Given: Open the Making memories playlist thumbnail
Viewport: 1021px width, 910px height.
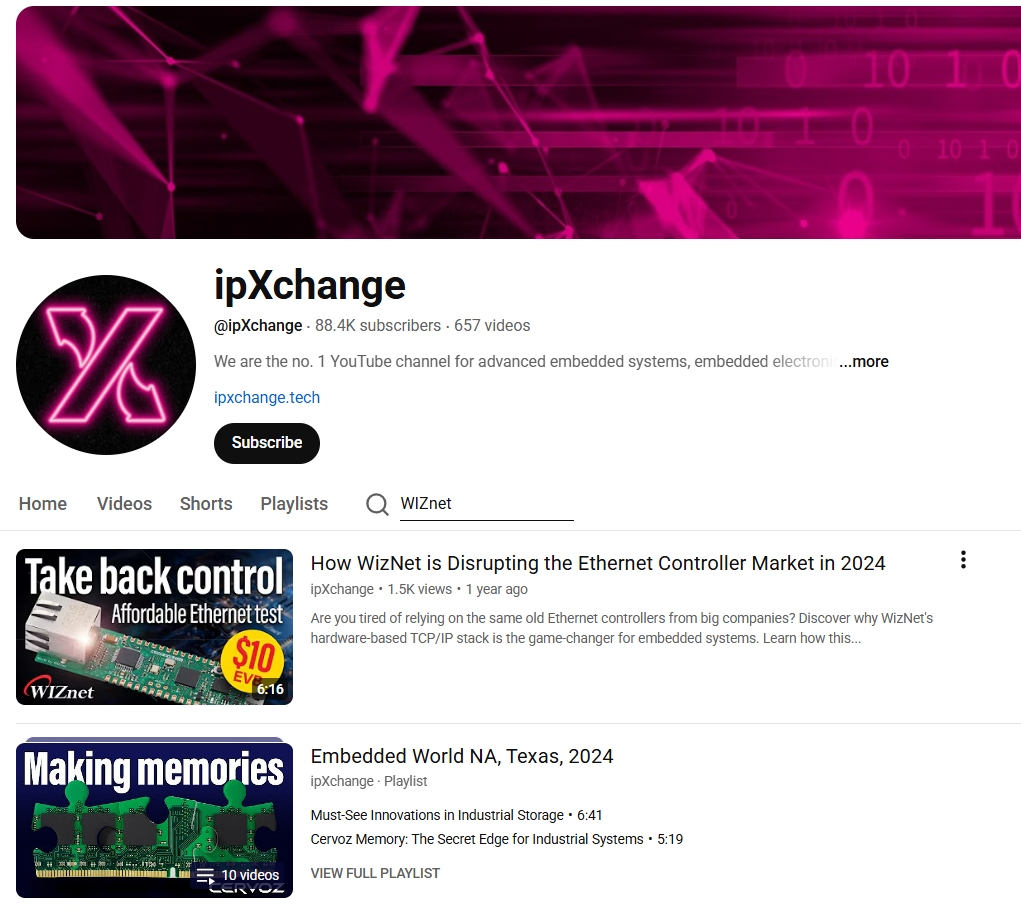Looking at the screenshot, I should (154, 820).
